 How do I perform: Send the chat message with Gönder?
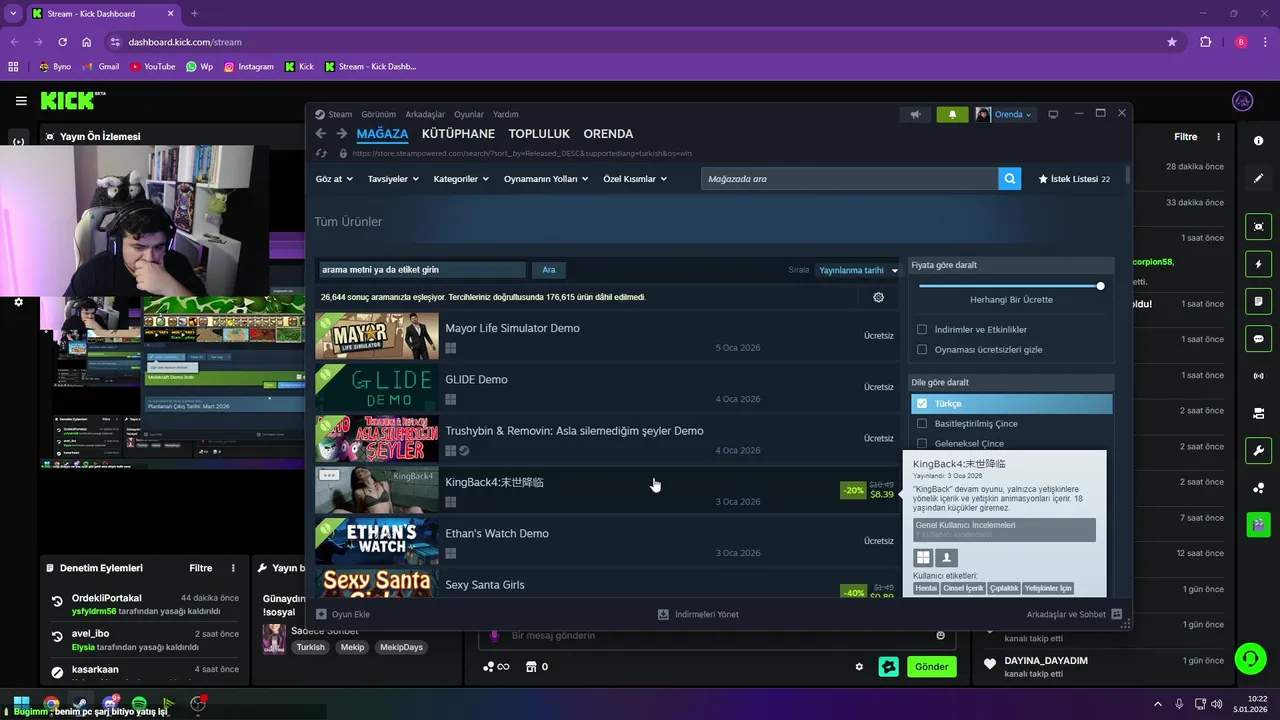coord(931,667)
